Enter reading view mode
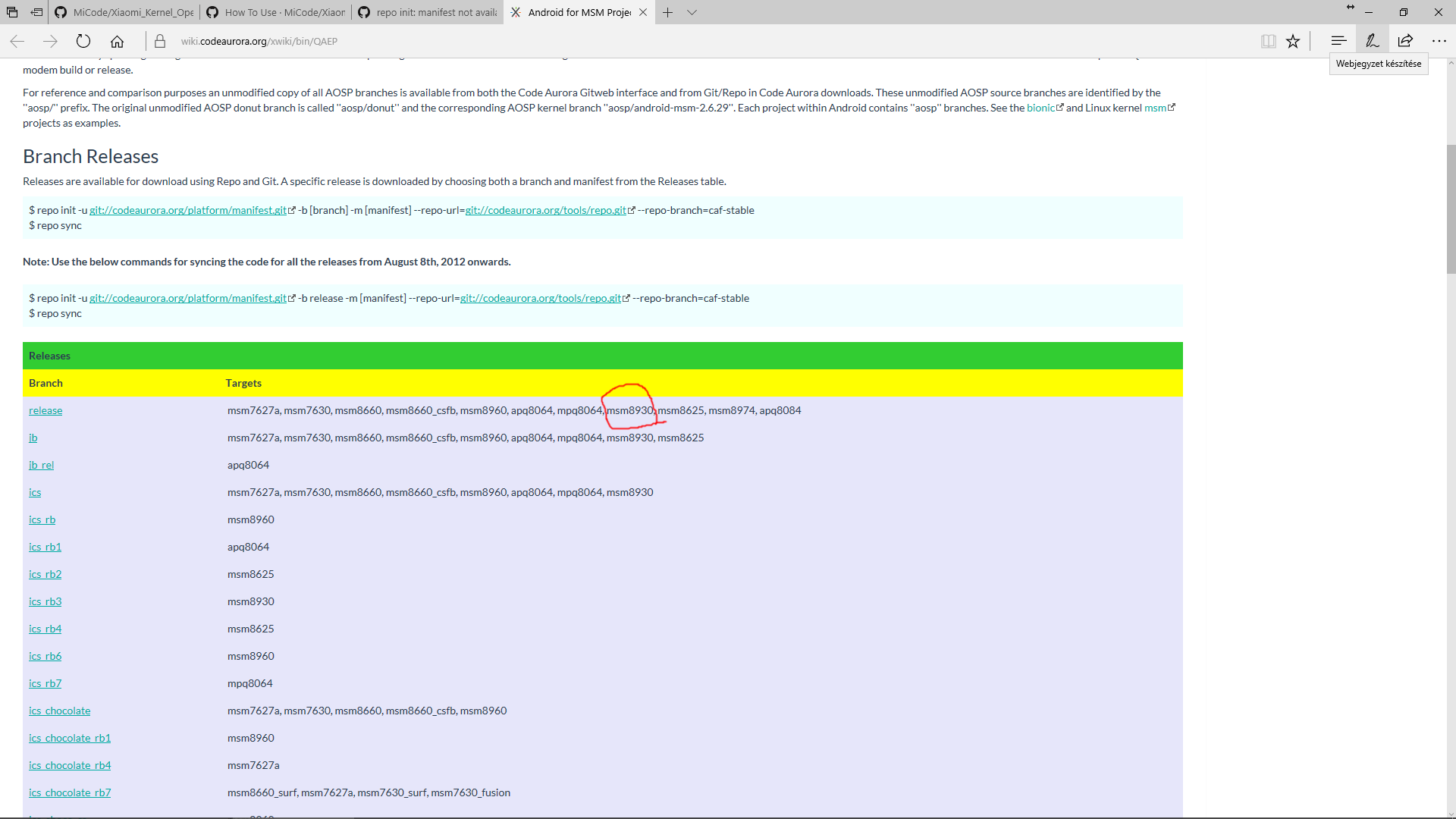Screen dimensions: 1456x819 [1268, 41]
